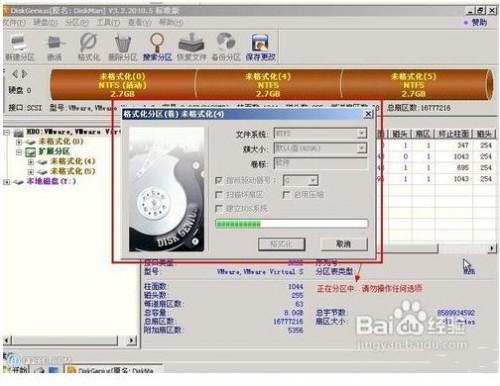The width and height of the screenshot is (500, 386).
Task: Toggle the 建立DOS系统 (create DOS system) checkbox
Action: (219, 209)
